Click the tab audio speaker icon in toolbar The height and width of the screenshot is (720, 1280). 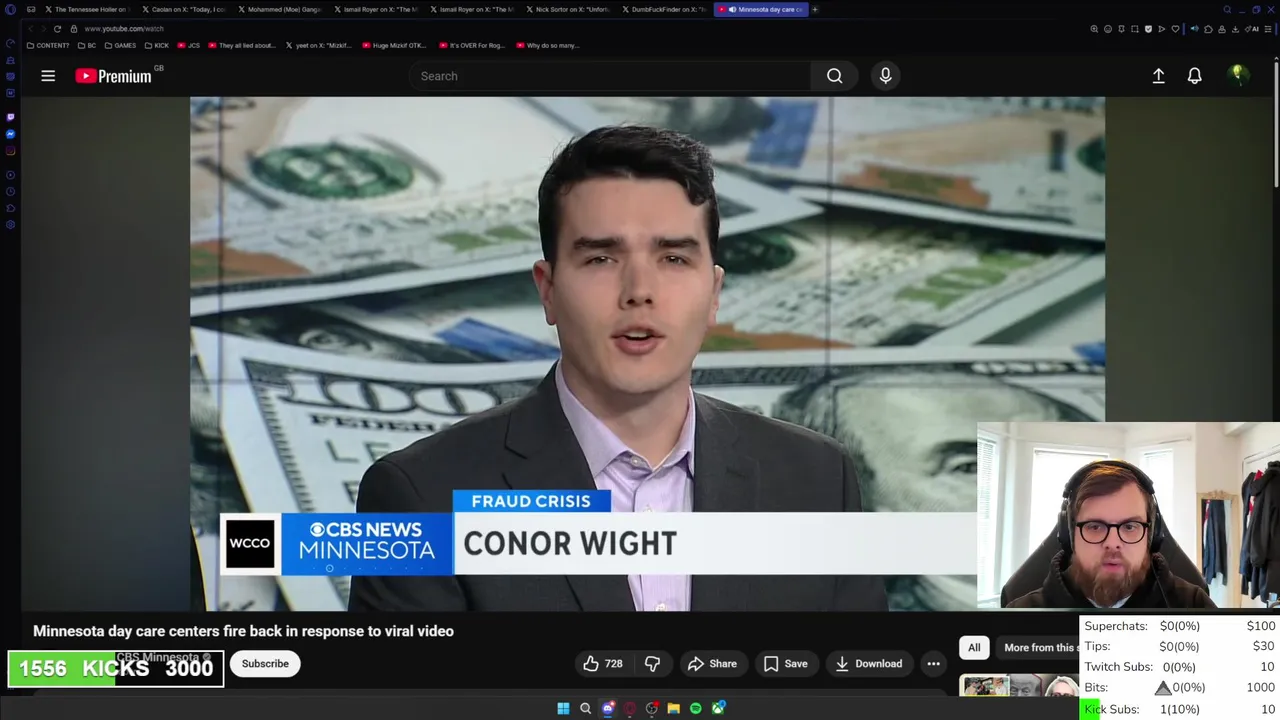pyautogui.click(x=1194, y=29)
